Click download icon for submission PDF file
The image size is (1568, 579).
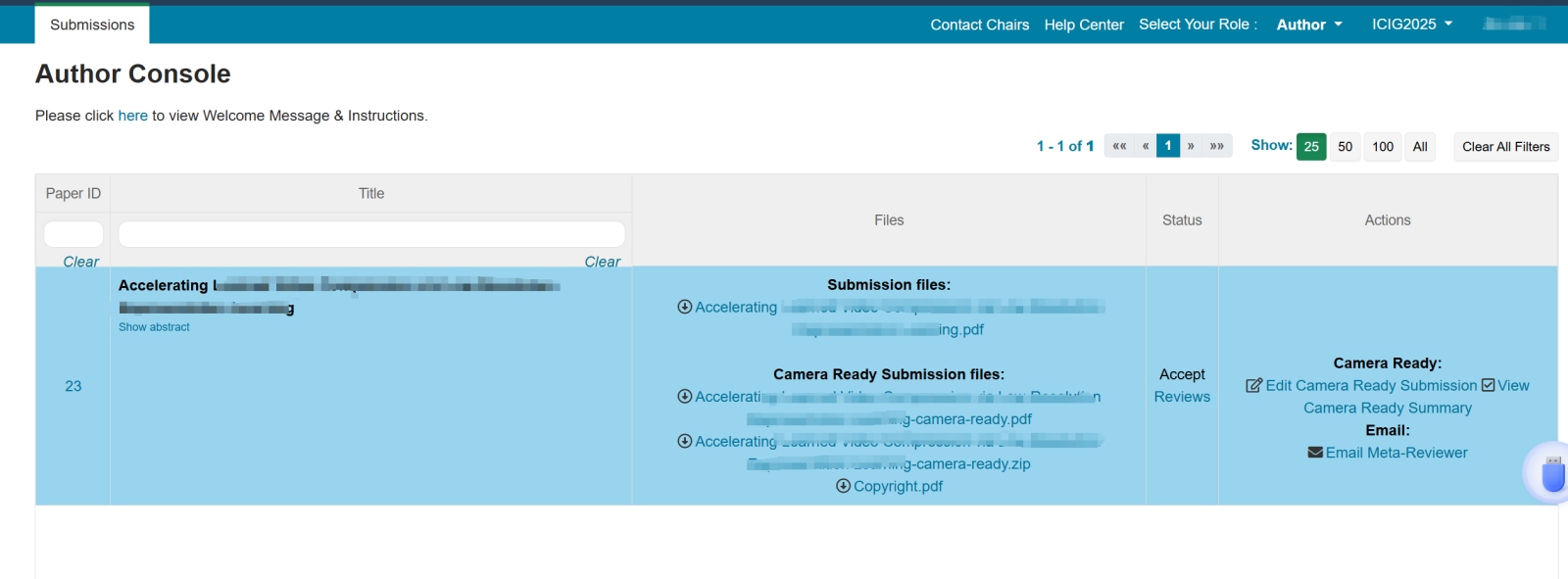[x=685, y=307]
